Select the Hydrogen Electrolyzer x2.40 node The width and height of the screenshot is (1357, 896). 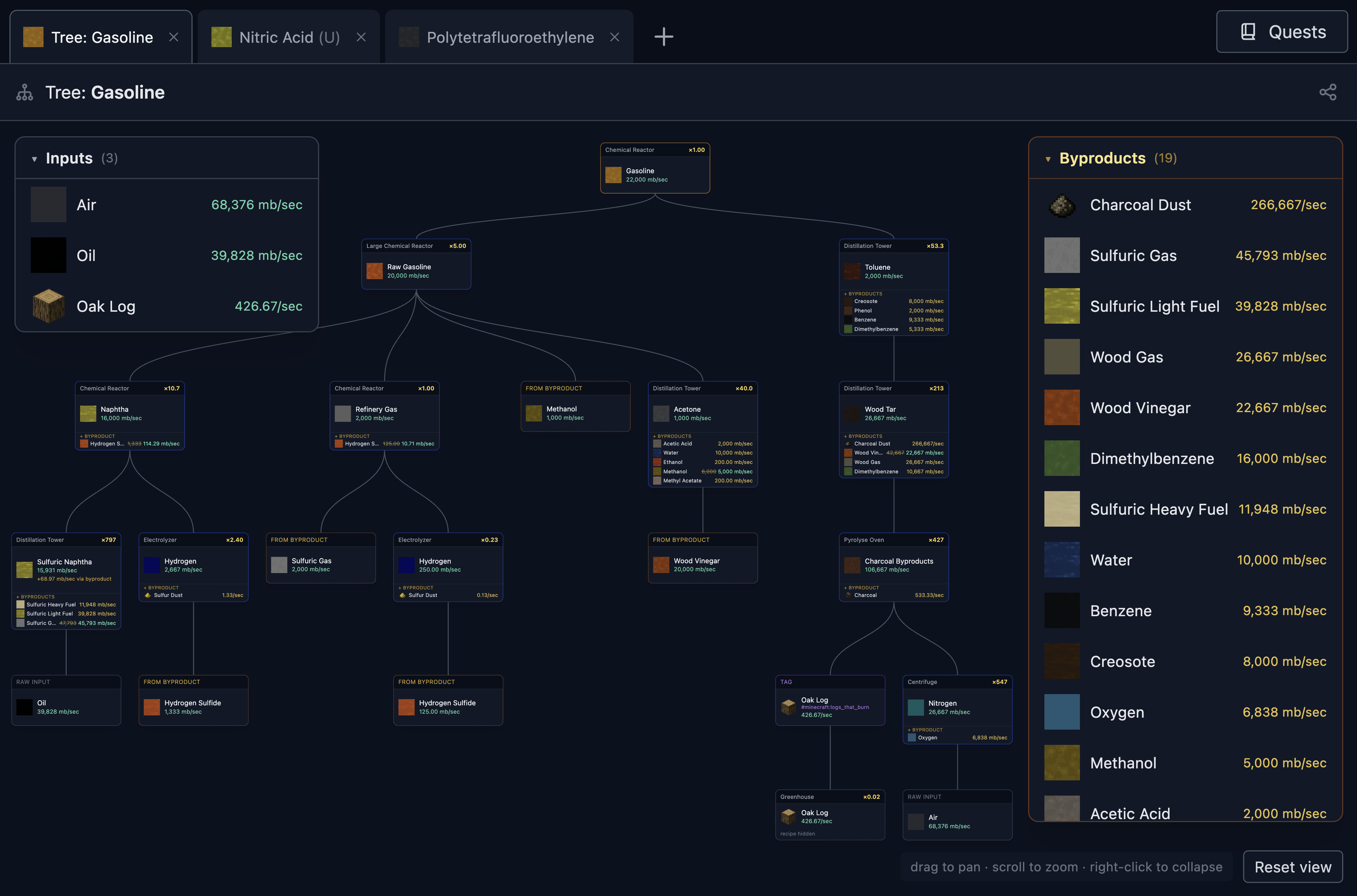(x=193, y=567)
